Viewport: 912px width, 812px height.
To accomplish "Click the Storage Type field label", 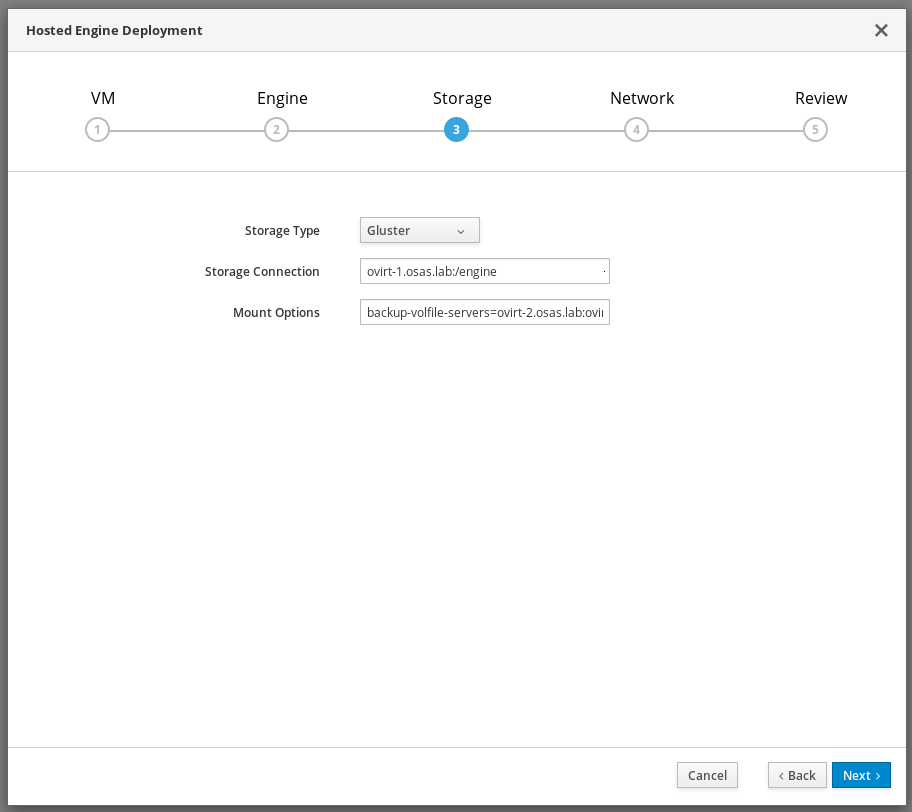I will [x=282, y=231].
